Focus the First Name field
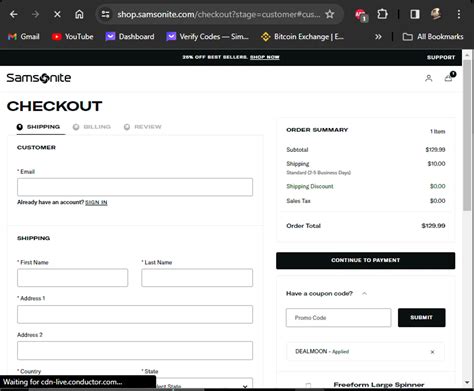The height and width of the screenshot is (391, 474). tap(72, 278)
